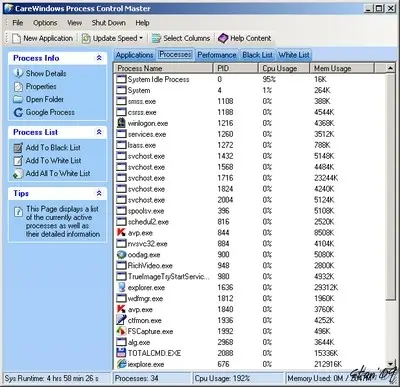Click the process list scroll up arrow
Viewport: 400px width, 387px height.
pos(390,68)
